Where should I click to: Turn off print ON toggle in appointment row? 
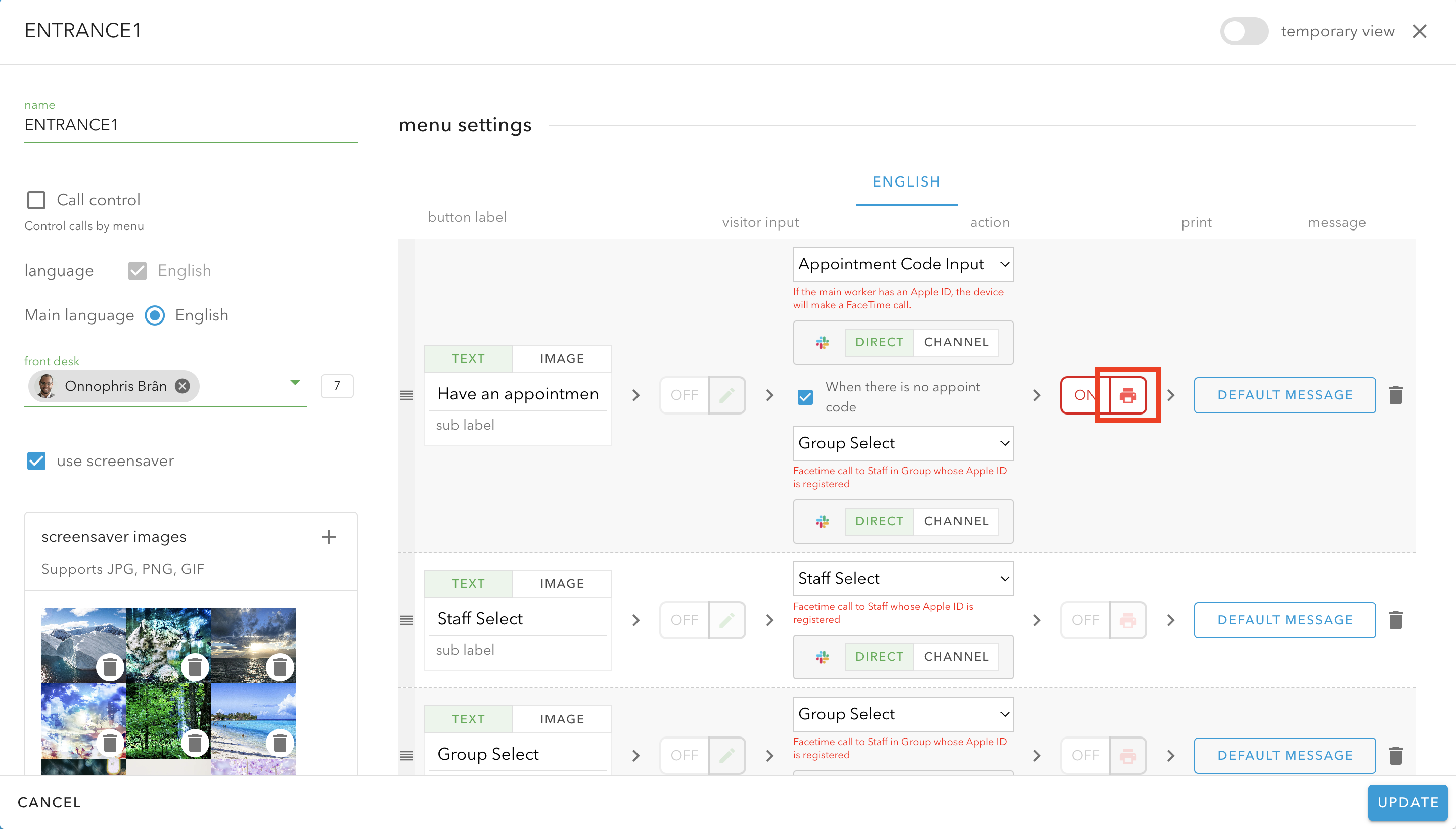(1084, 395)
